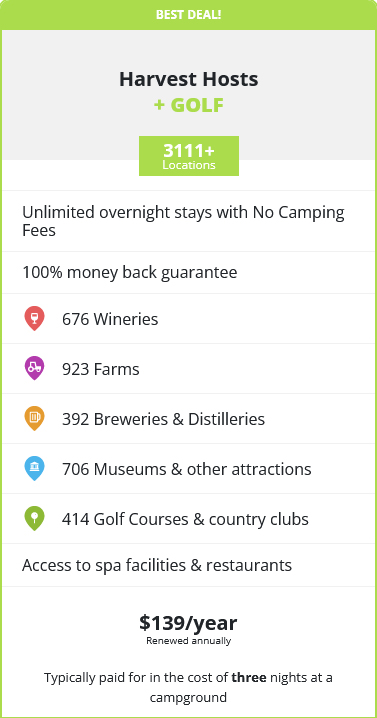The image size is (377, 718).
Task: Click the 676 Wineries row text
Action: tap(110, 319)
